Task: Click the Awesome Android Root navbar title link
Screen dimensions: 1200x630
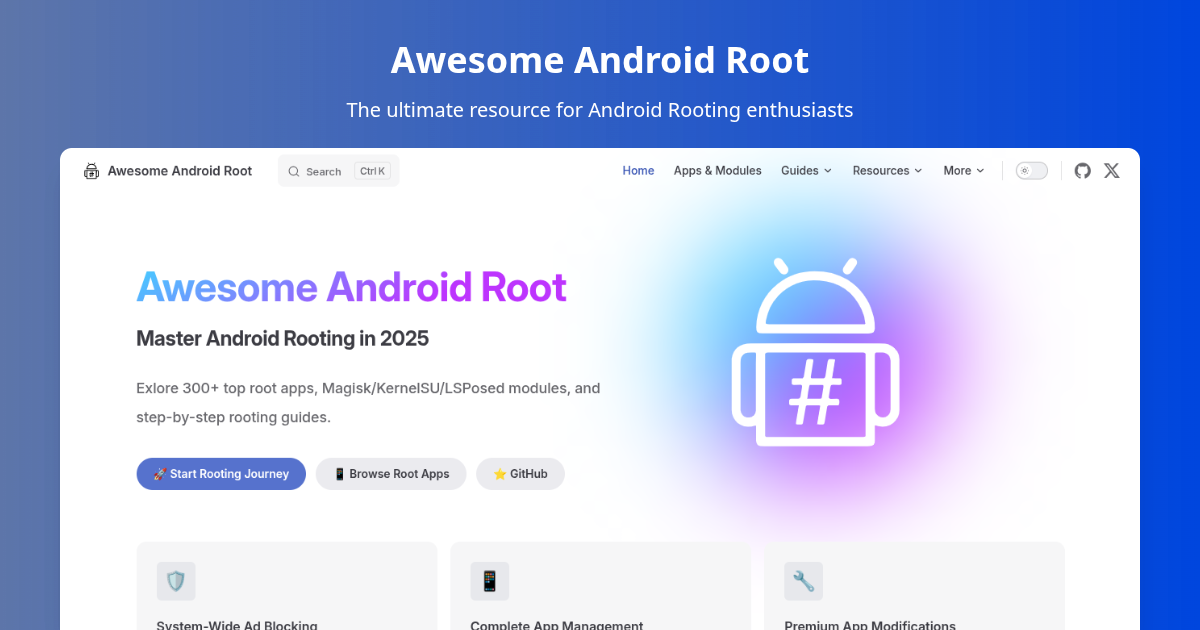Action: 180,171
